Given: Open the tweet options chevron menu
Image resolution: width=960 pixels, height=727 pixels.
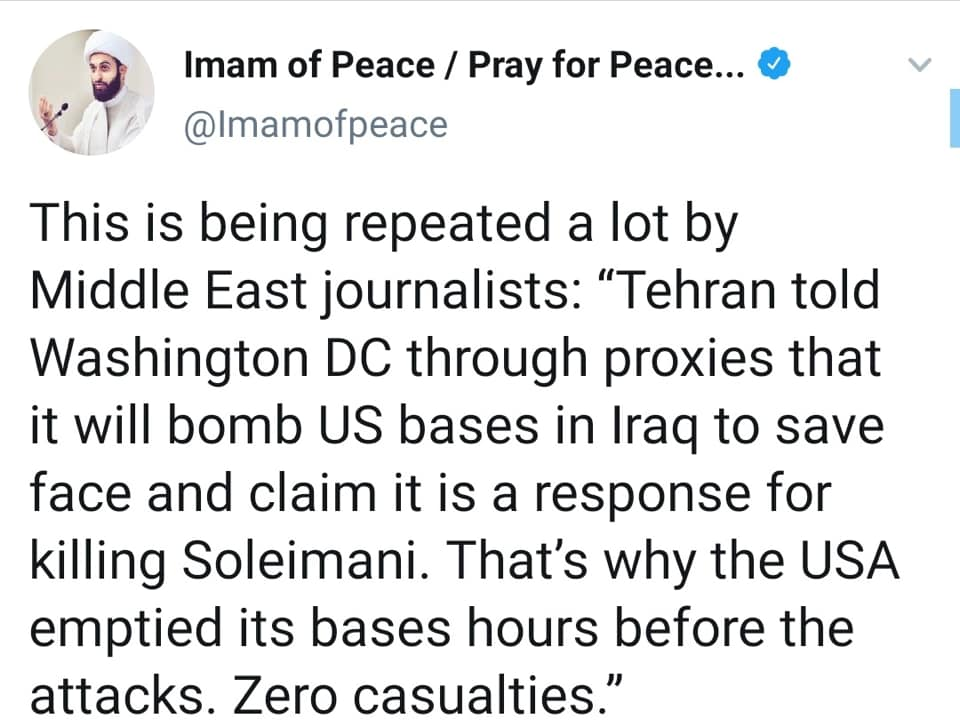Looking at the screenshot, I should pos(920,66).
